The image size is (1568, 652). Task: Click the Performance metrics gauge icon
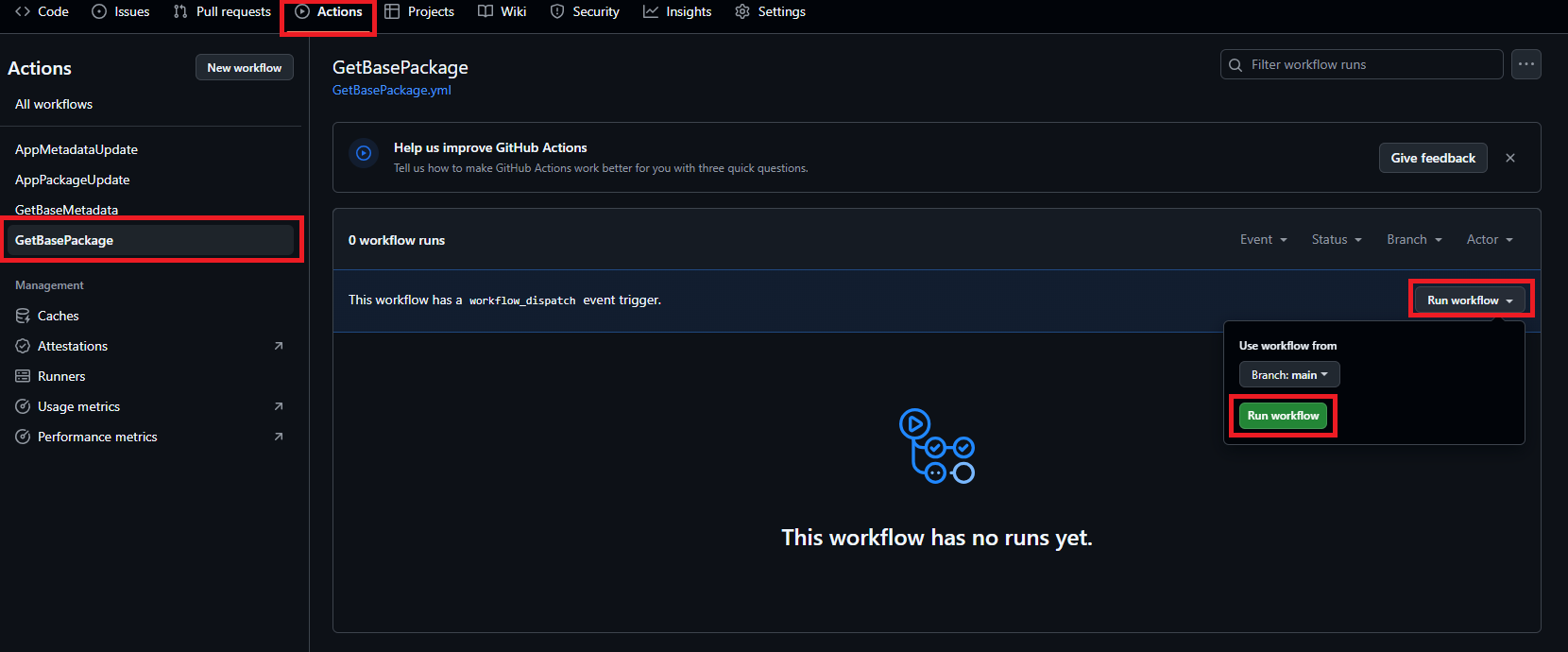(x=23, y=437)
